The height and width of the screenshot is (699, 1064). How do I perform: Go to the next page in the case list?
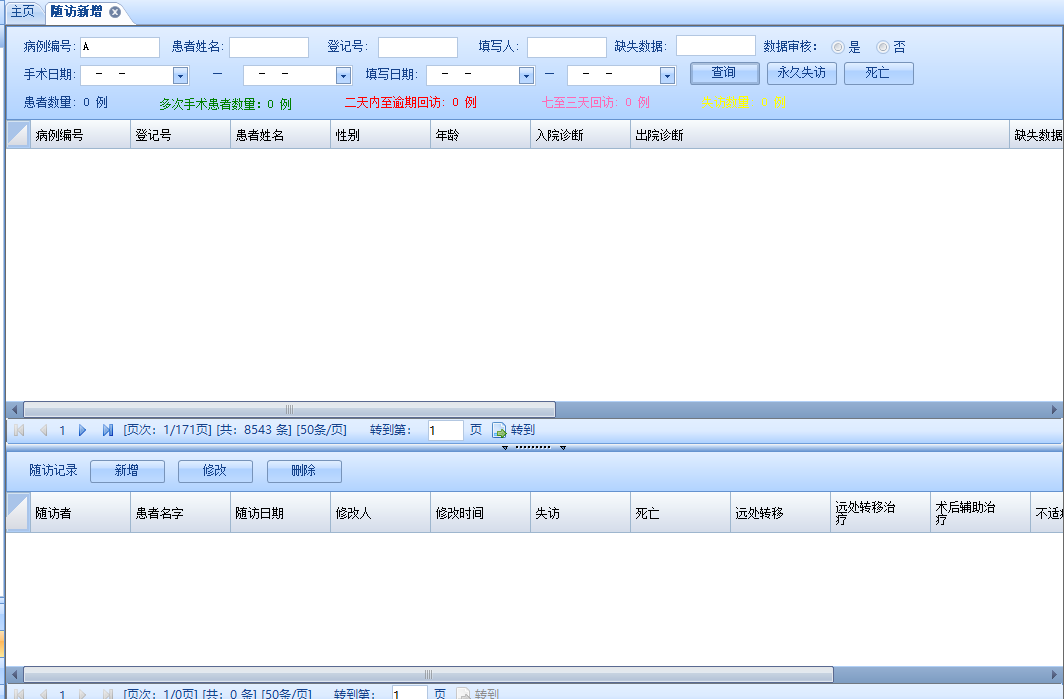(x=85, y=430)
